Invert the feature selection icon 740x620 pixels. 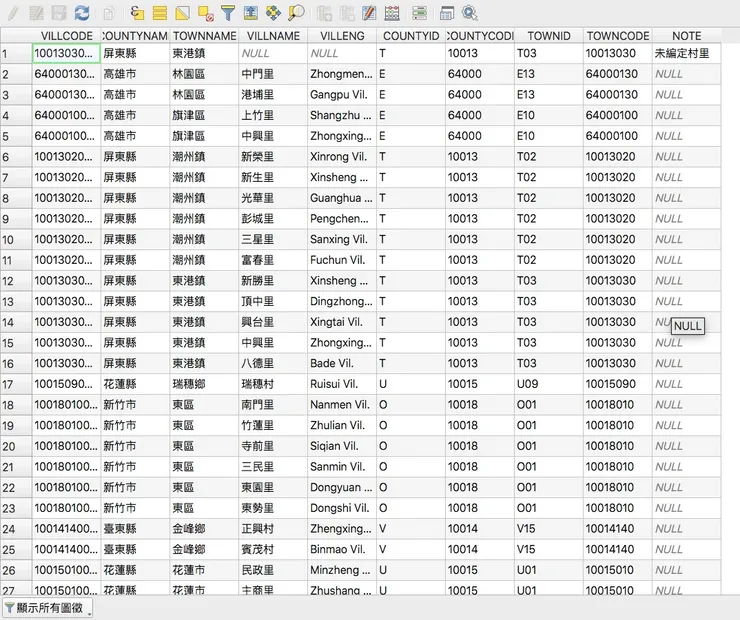click(182, 13)
